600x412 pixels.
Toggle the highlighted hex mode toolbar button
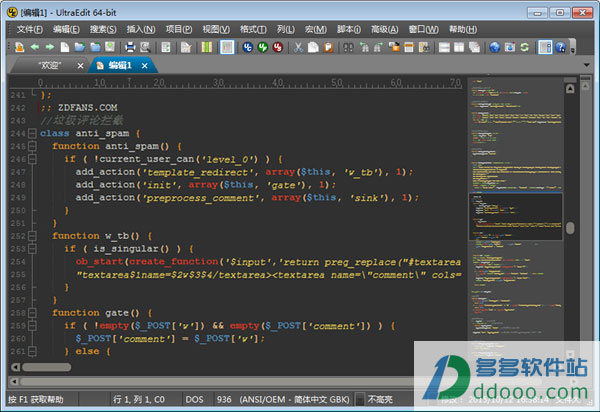pos(227,47)
